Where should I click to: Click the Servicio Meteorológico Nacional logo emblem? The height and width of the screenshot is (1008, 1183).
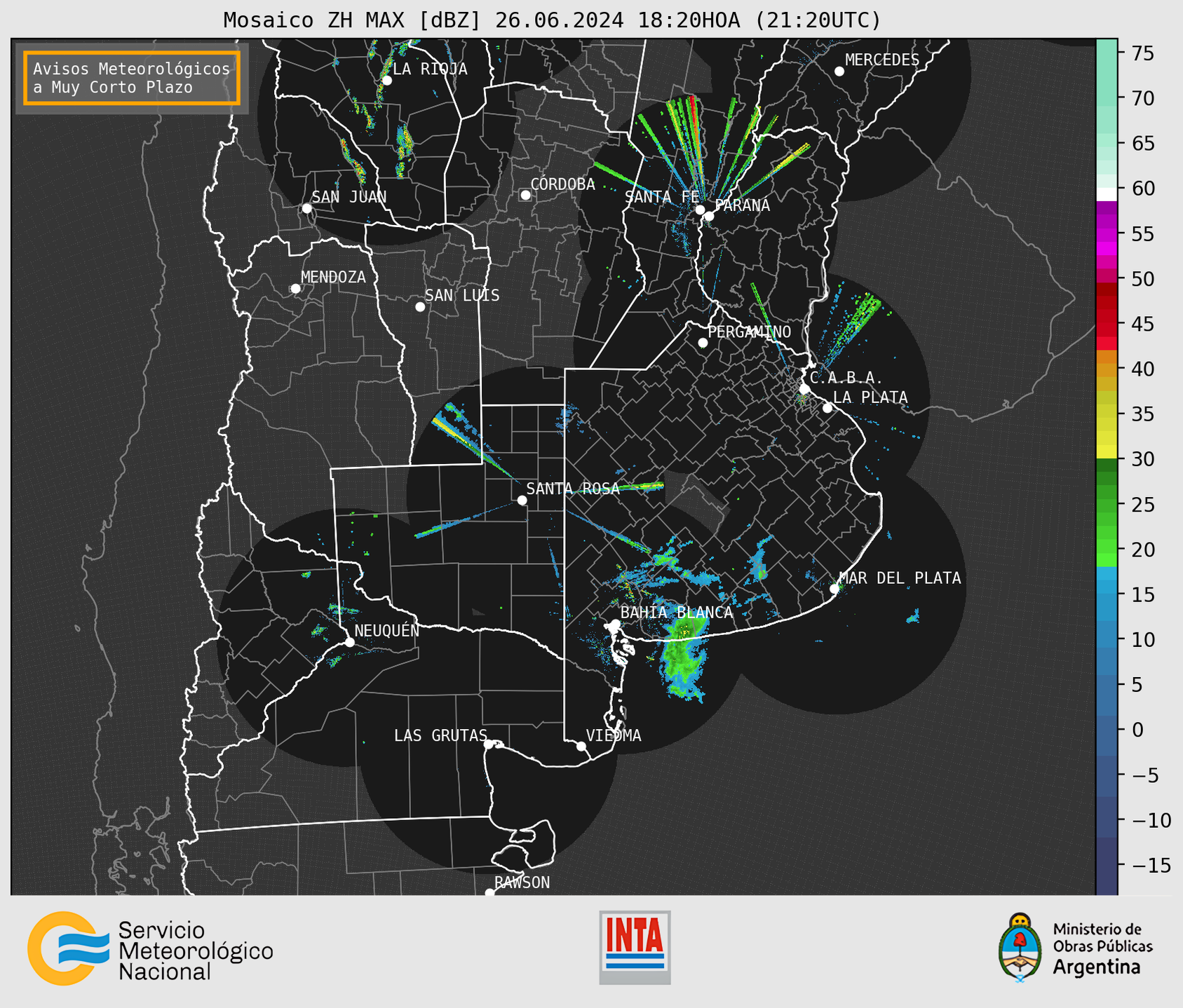pos(68,948)
